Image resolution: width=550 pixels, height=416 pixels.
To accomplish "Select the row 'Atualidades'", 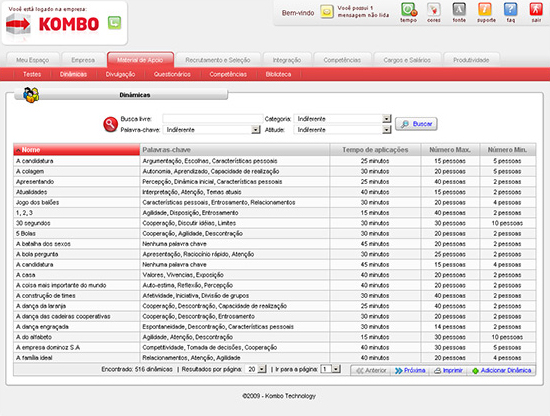I will (x=275, y=192).
